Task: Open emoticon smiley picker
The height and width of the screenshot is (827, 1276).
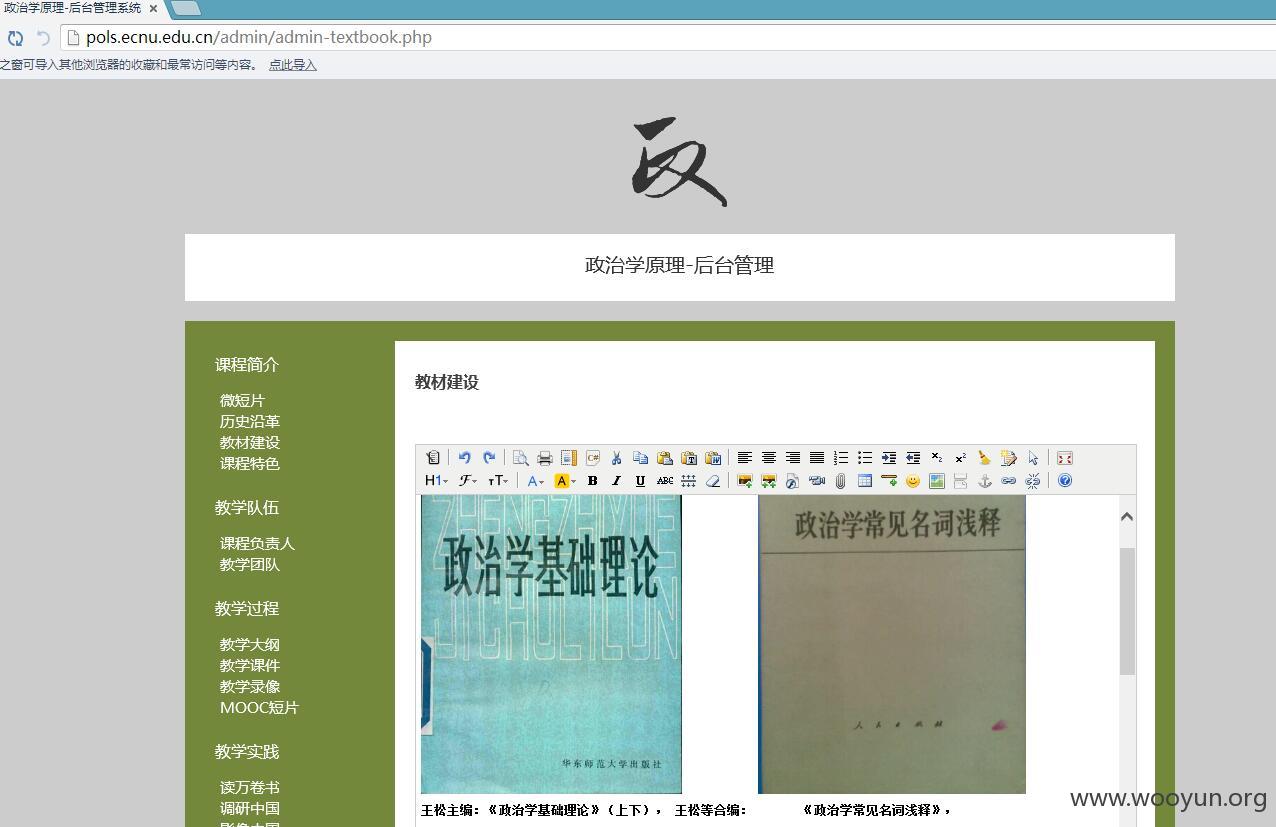Action: click(x=912, y=481)
